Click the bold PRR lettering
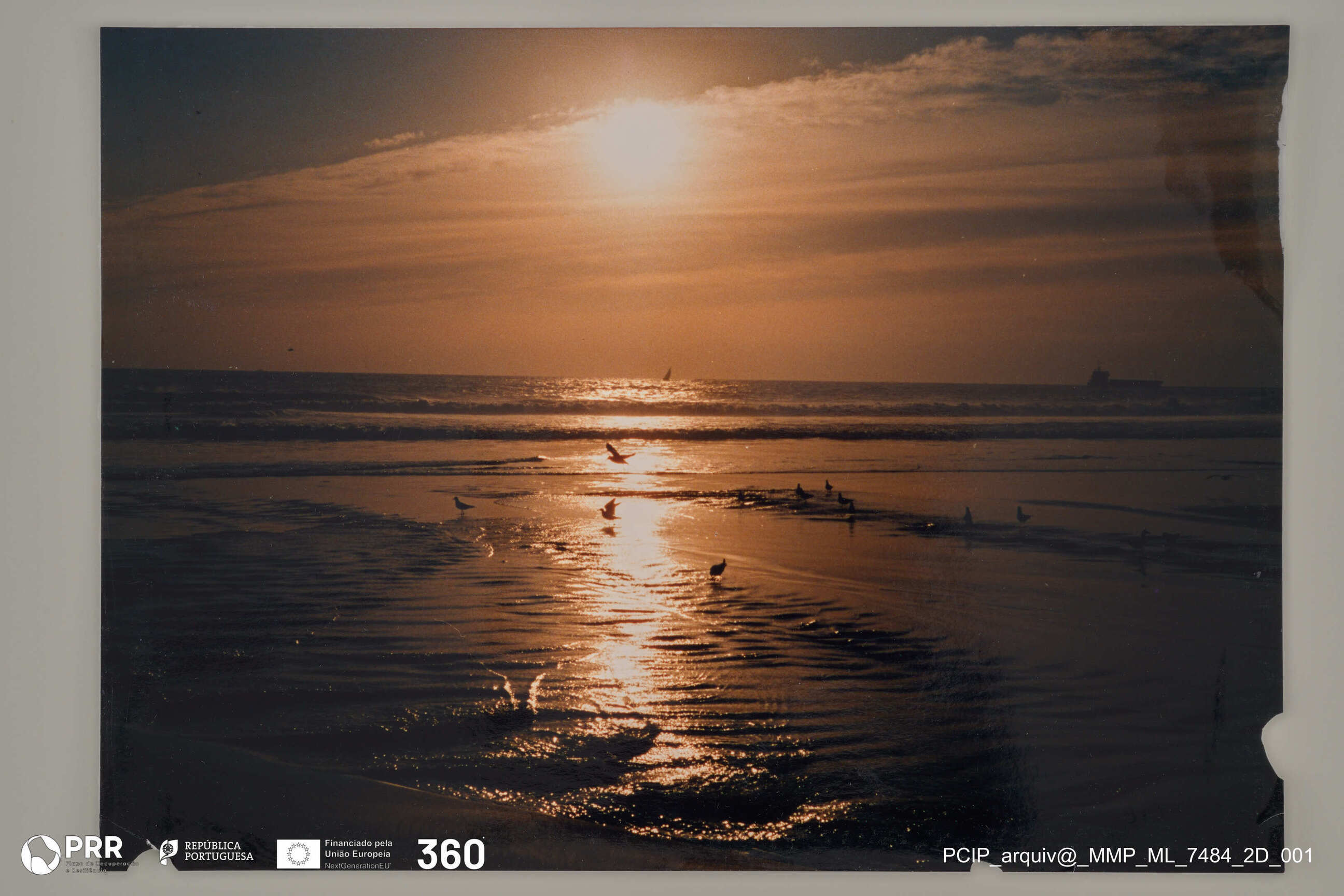Viewport: 1344px width, 896px height. coord(94,847)
